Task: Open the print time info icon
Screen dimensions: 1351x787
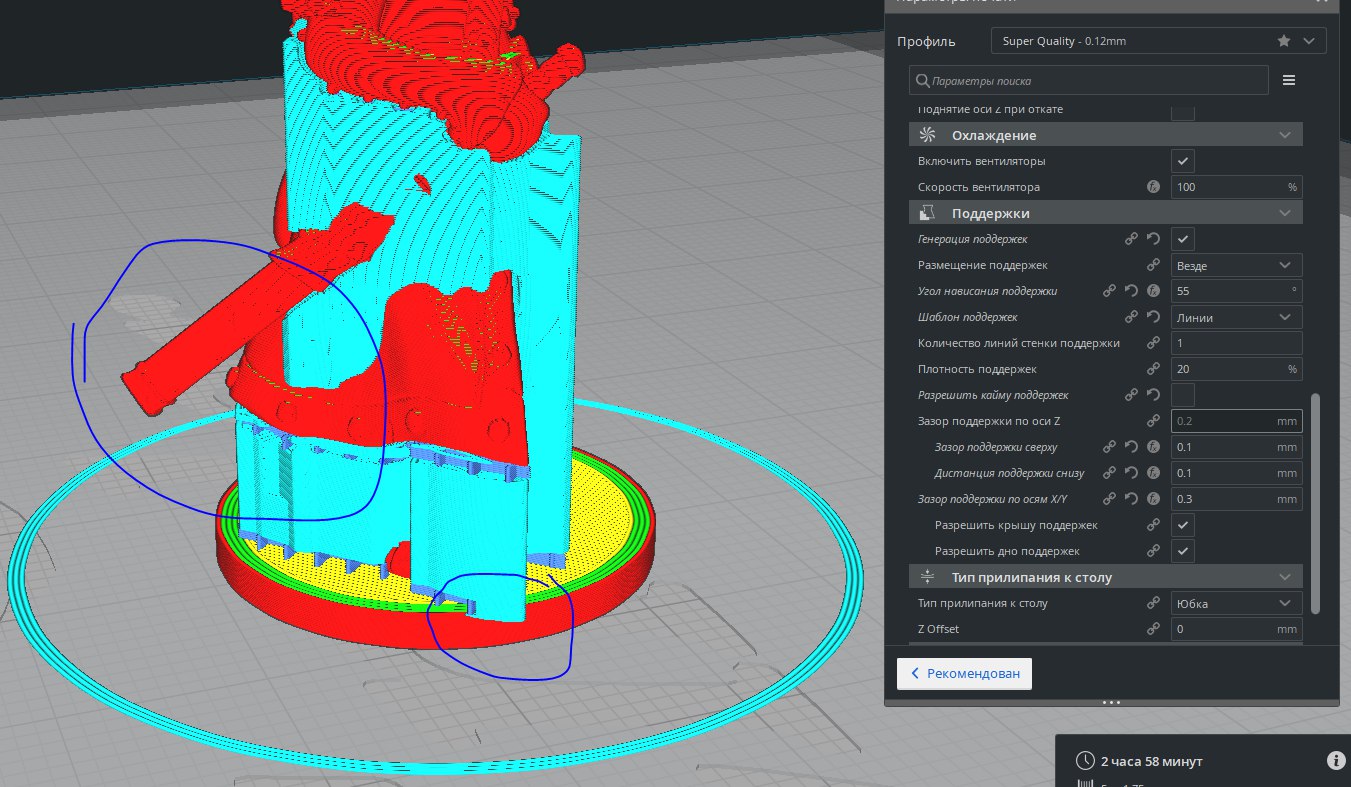Action: coord(1335,761)
